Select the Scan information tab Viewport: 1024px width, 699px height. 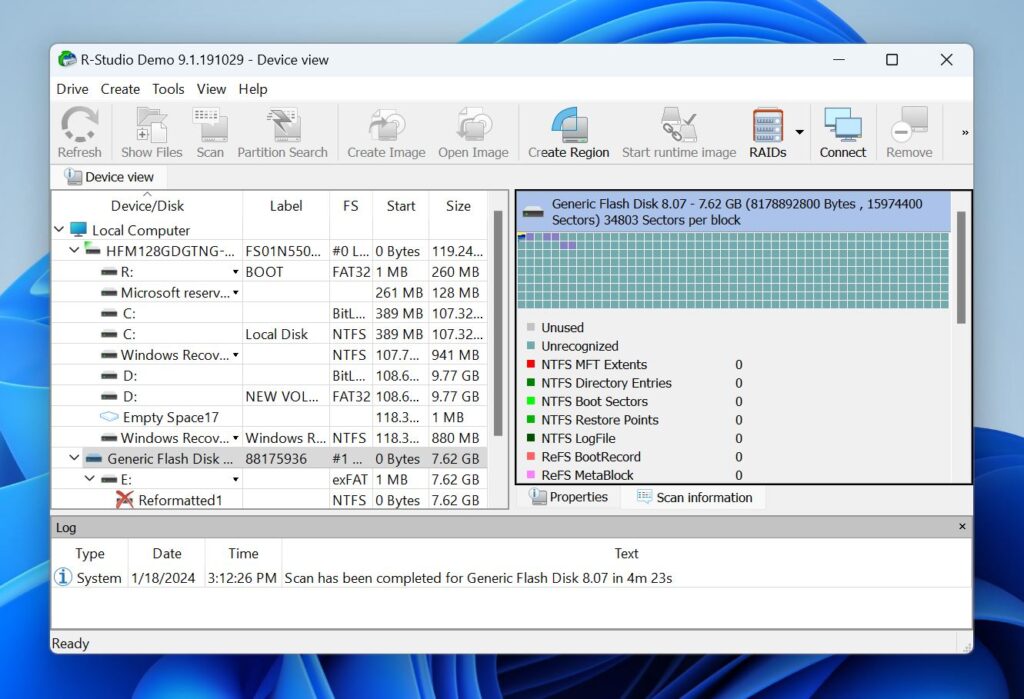pos(693,497)
